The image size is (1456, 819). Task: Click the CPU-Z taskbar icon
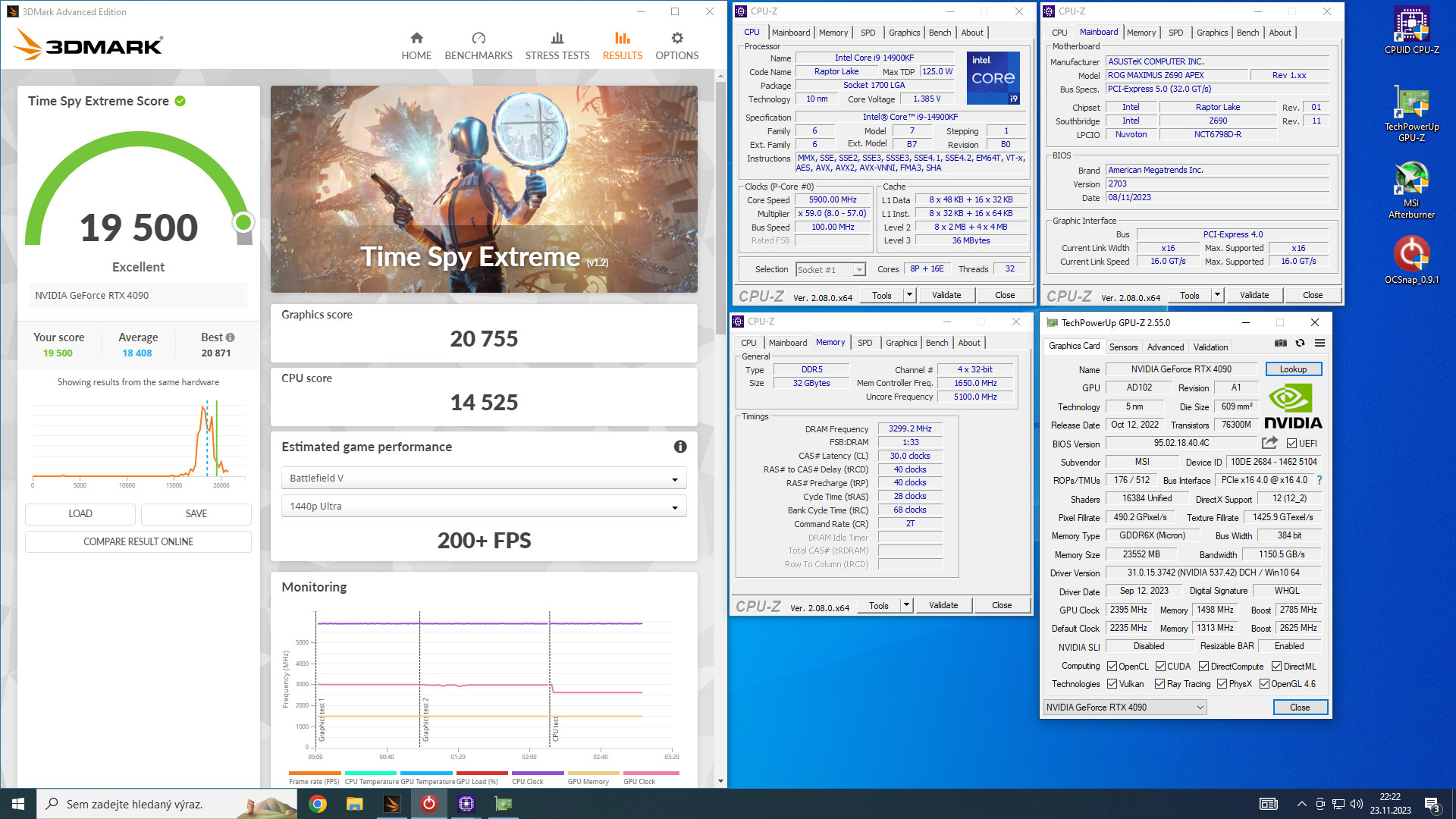(x=466, y=804)
